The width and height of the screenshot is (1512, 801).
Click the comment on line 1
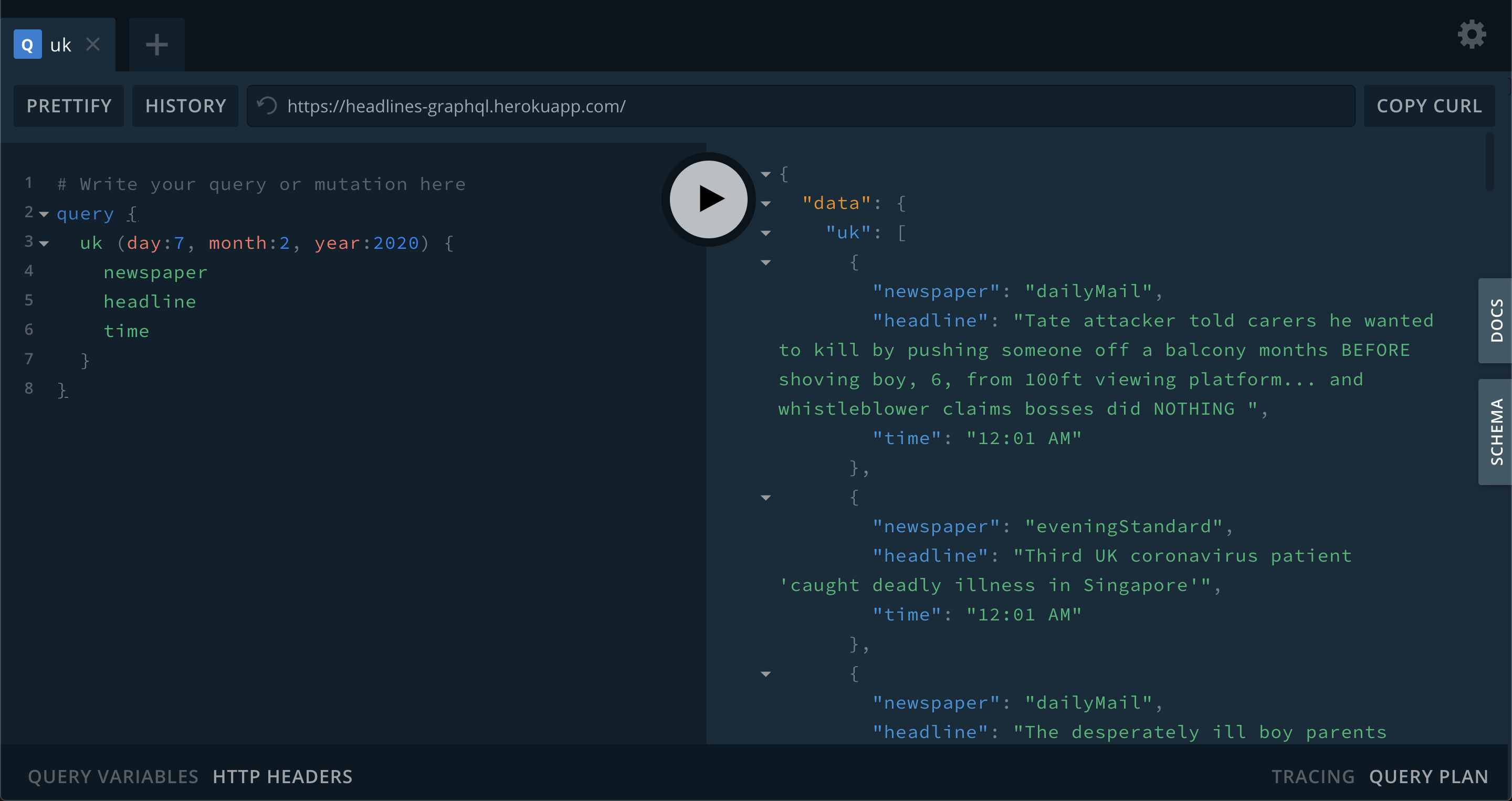(x=261, y=184)
